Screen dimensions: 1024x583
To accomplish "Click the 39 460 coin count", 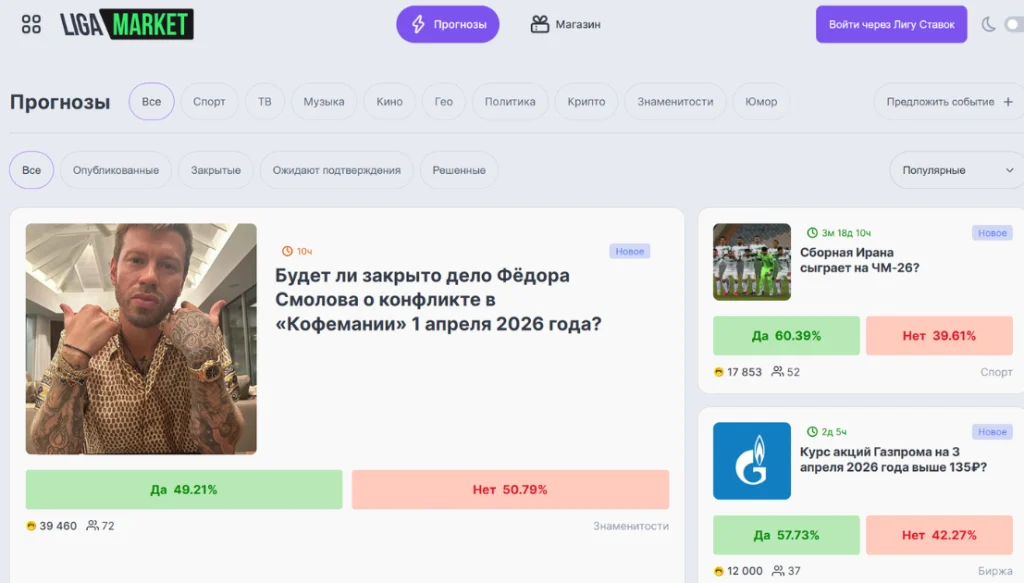I will pyautogui.click(x=52, y=526).
